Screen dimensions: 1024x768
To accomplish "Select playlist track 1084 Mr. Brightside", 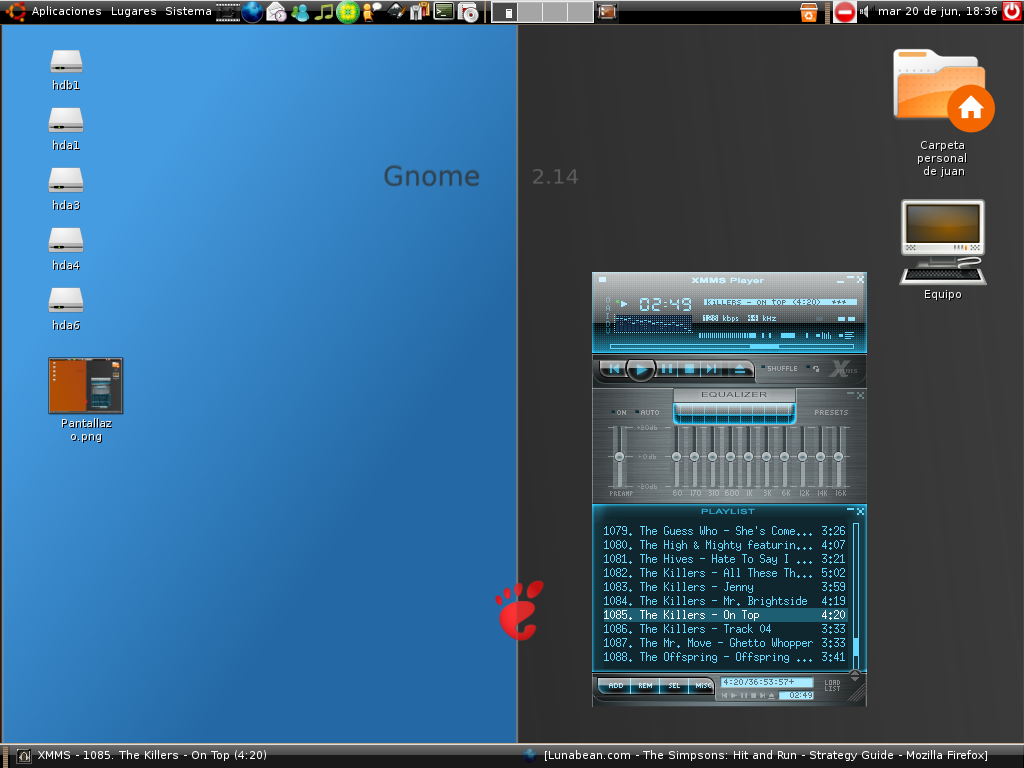I will (724, 601).
